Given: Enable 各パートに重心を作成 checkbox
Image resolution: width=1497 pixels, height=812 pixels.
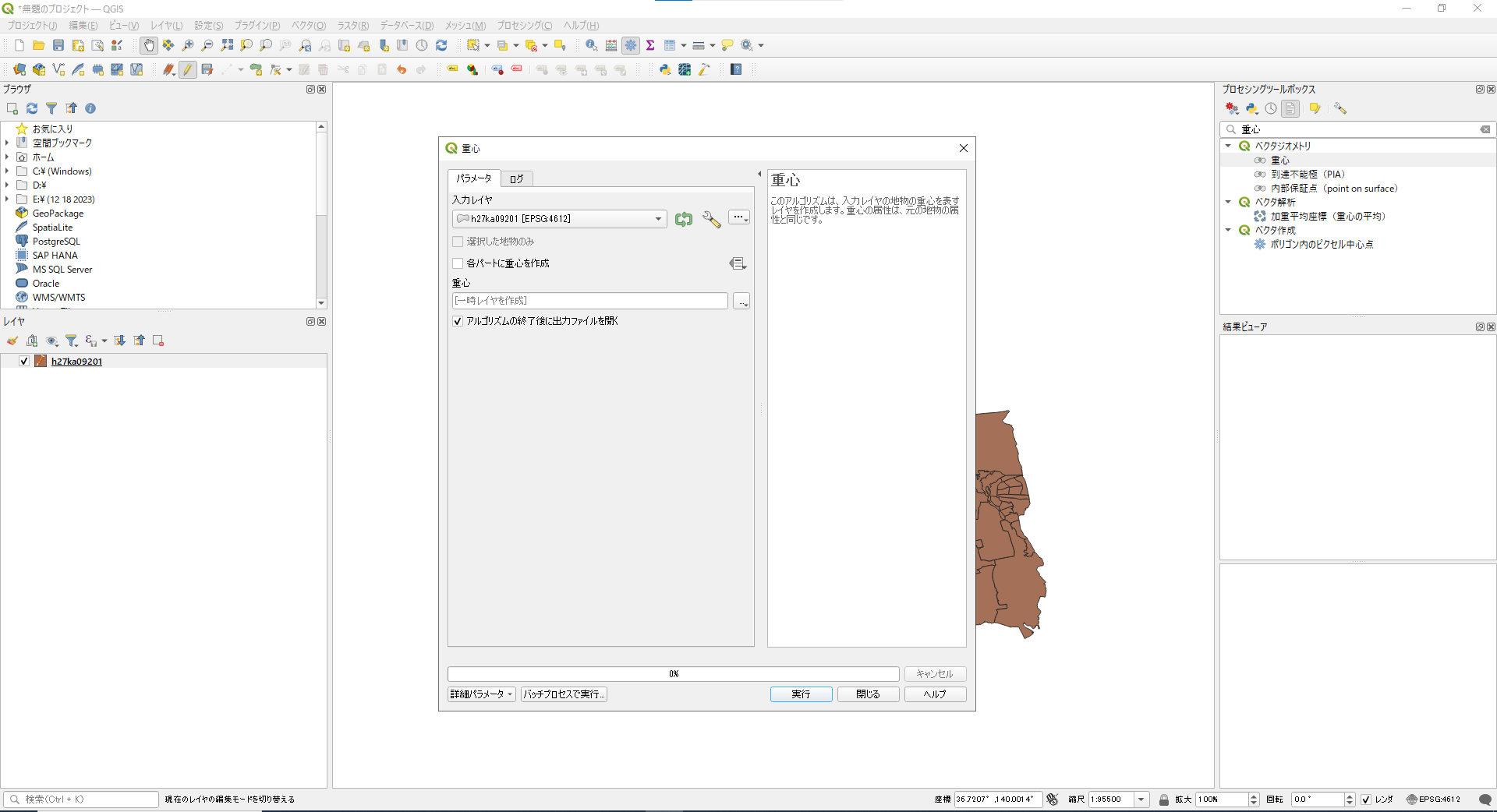Looking at the screenshot, I should [458, 263].
